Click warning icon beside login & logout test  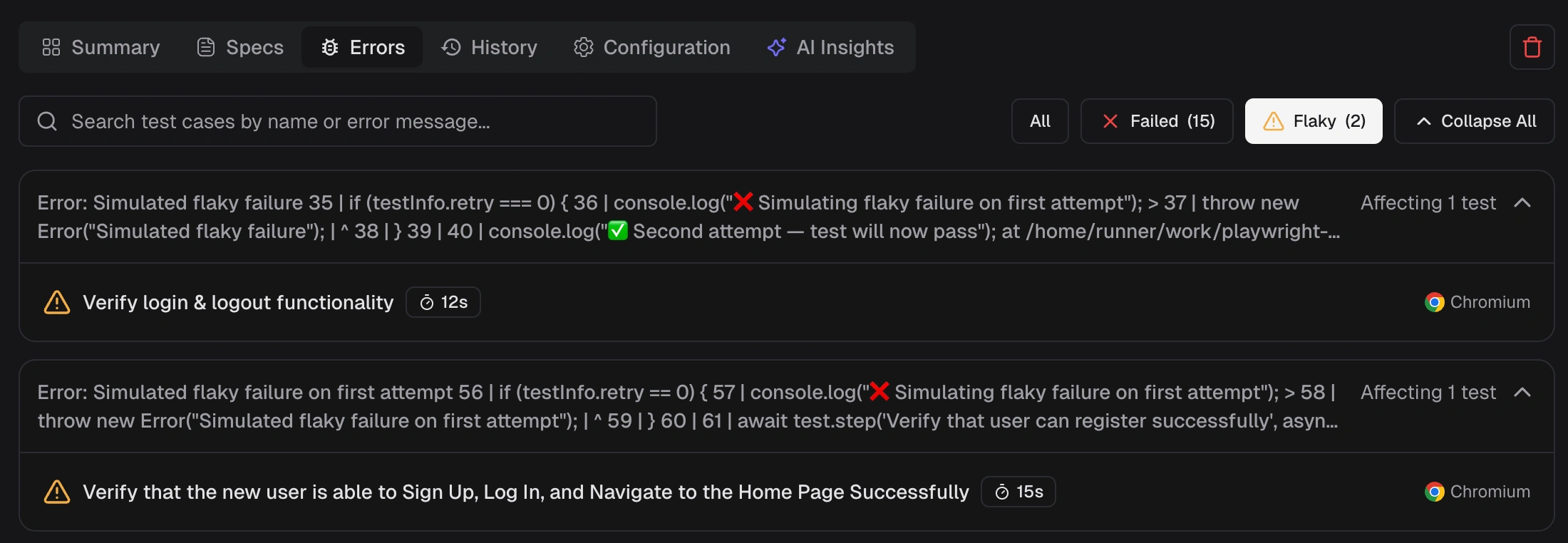point(57,302)
